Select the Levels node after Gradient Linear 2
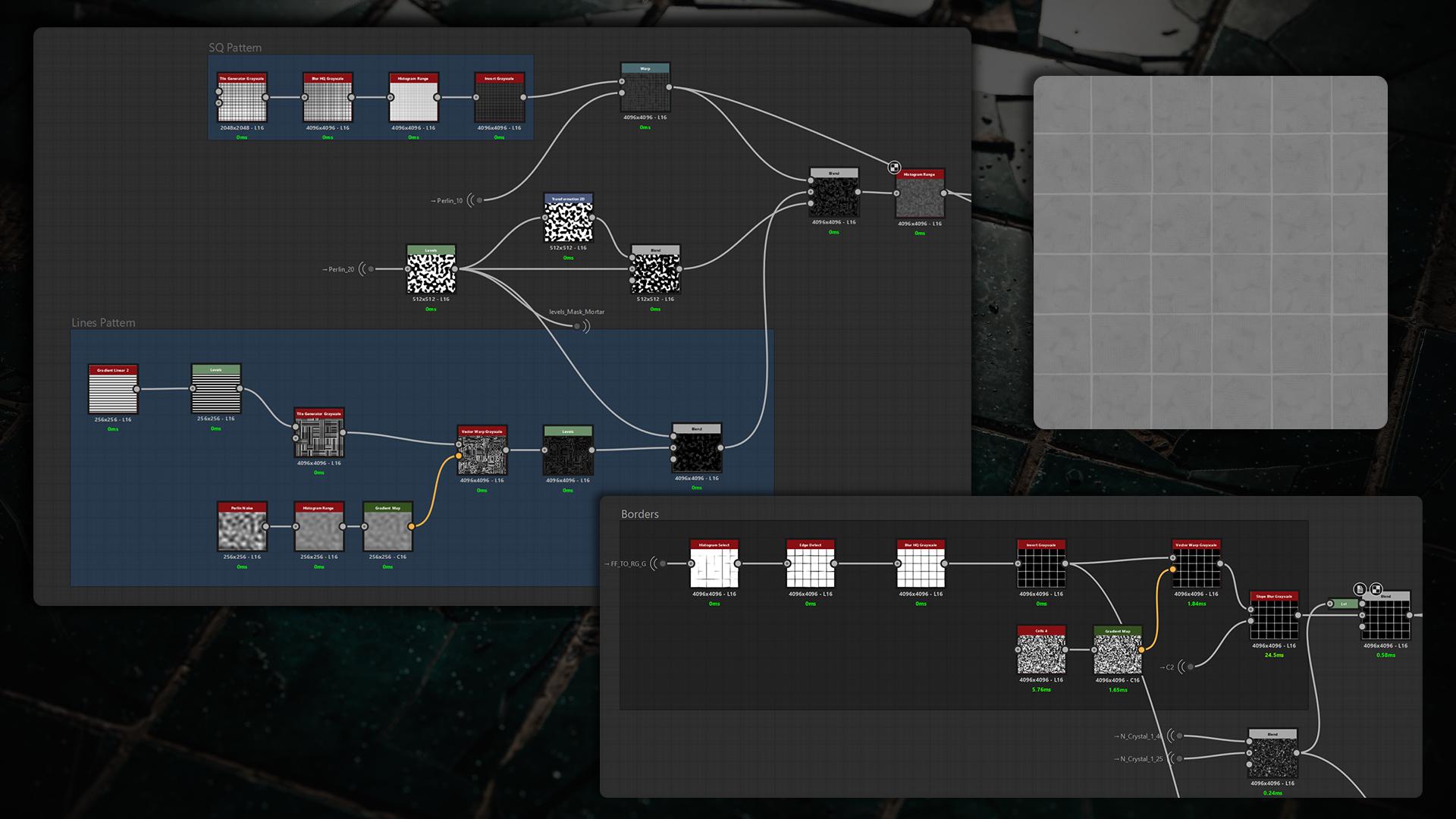 click(x=216, y=388)
